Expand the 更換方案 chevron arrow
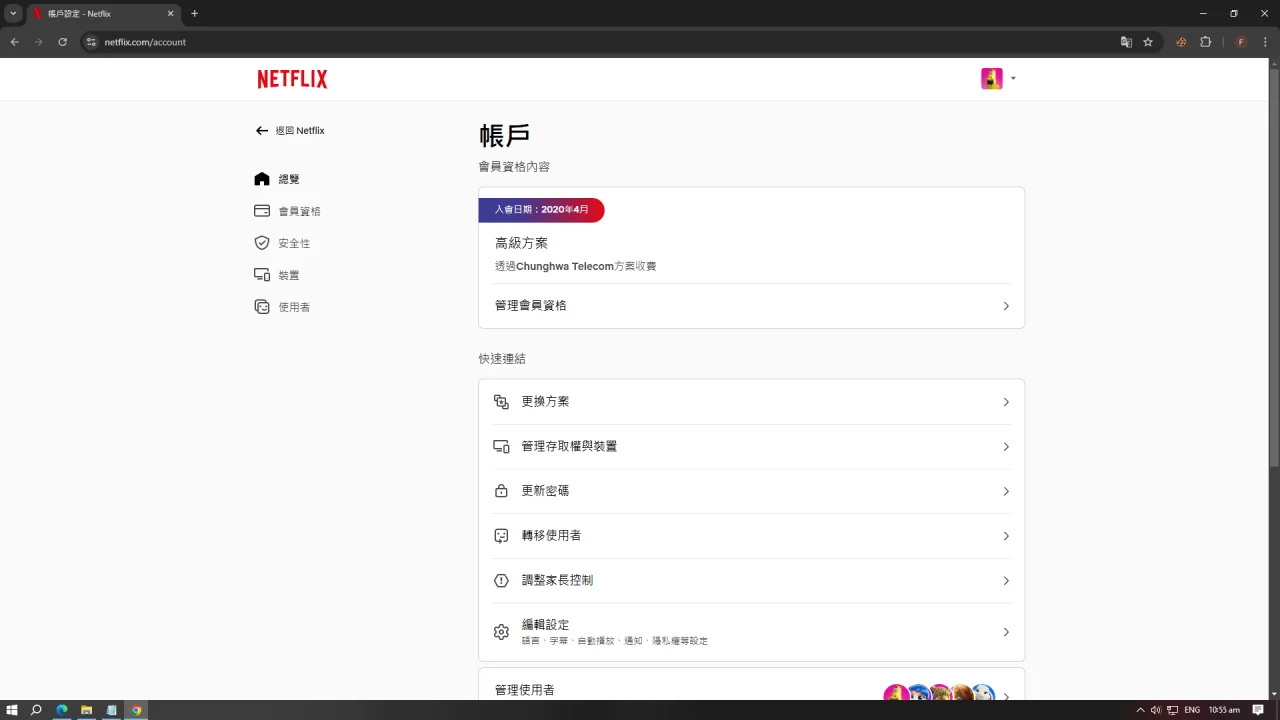1280x720 pixels. pos(1006,402)
